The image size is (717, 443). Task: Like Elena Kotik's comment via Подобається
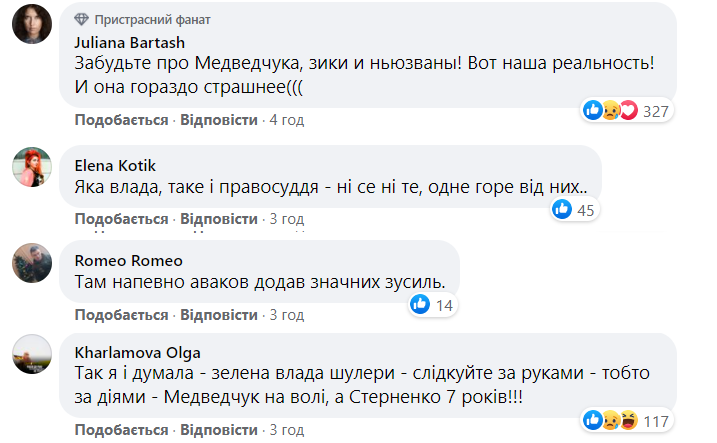(x=120, y=218)
